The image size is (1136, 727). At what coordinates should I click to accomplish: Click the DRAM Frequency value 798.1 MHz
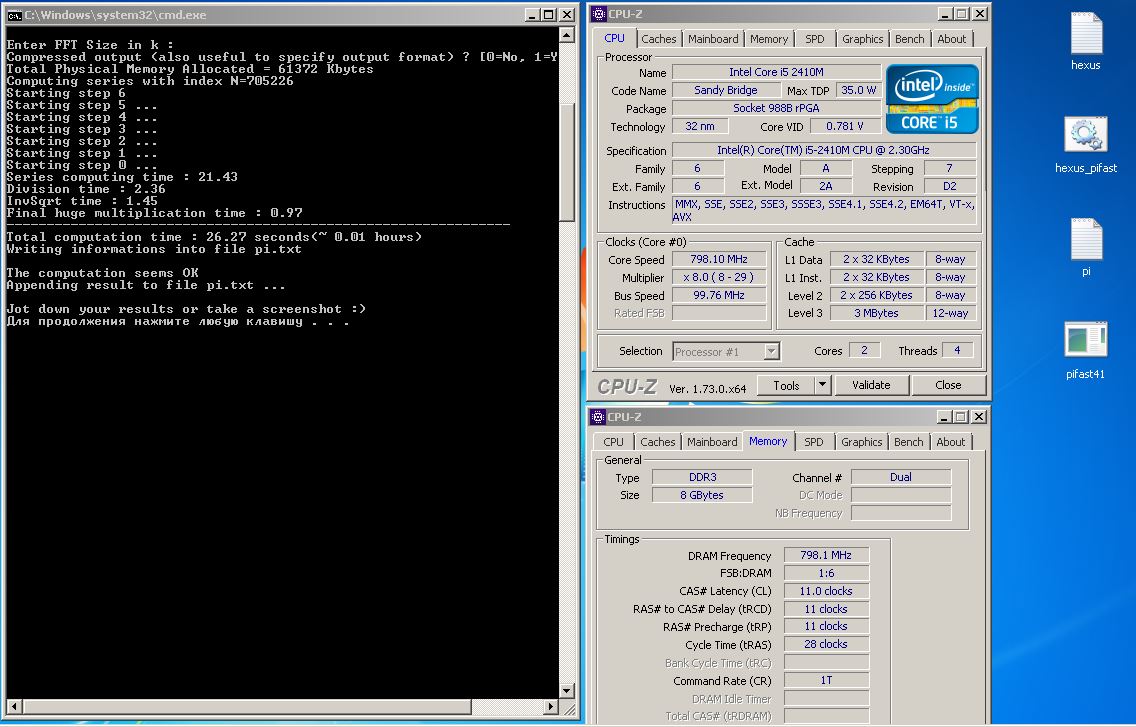pos(826,555)
